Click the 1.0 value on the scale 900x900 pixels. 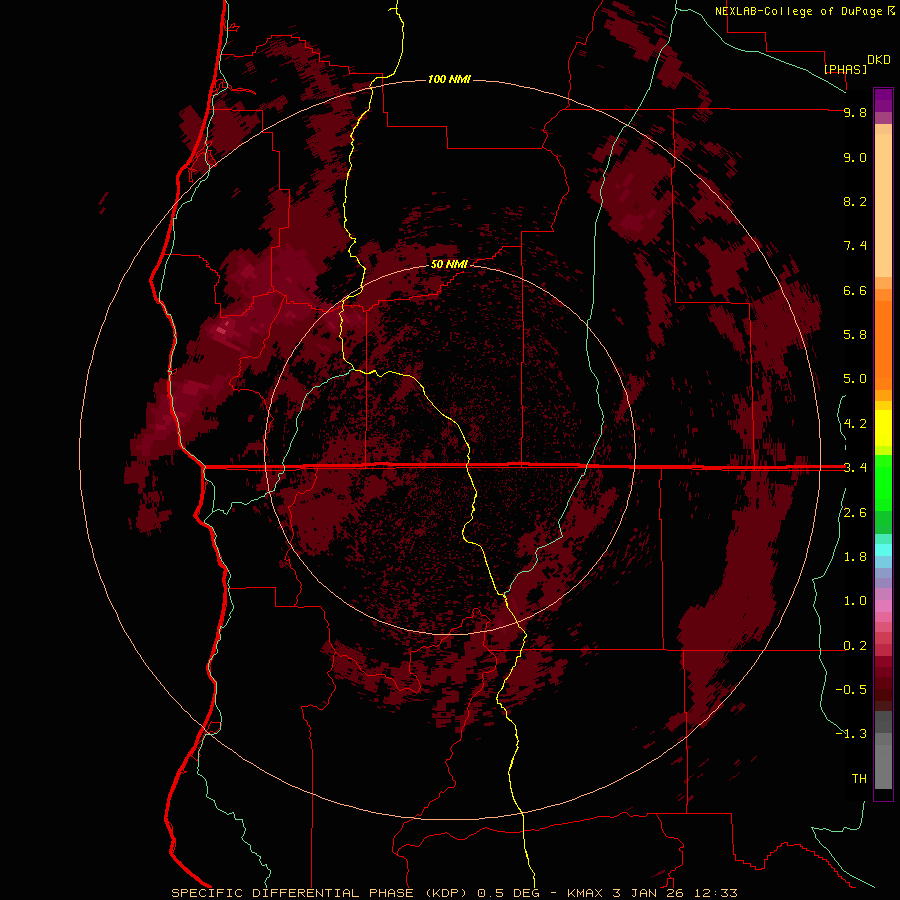[855, 601]
